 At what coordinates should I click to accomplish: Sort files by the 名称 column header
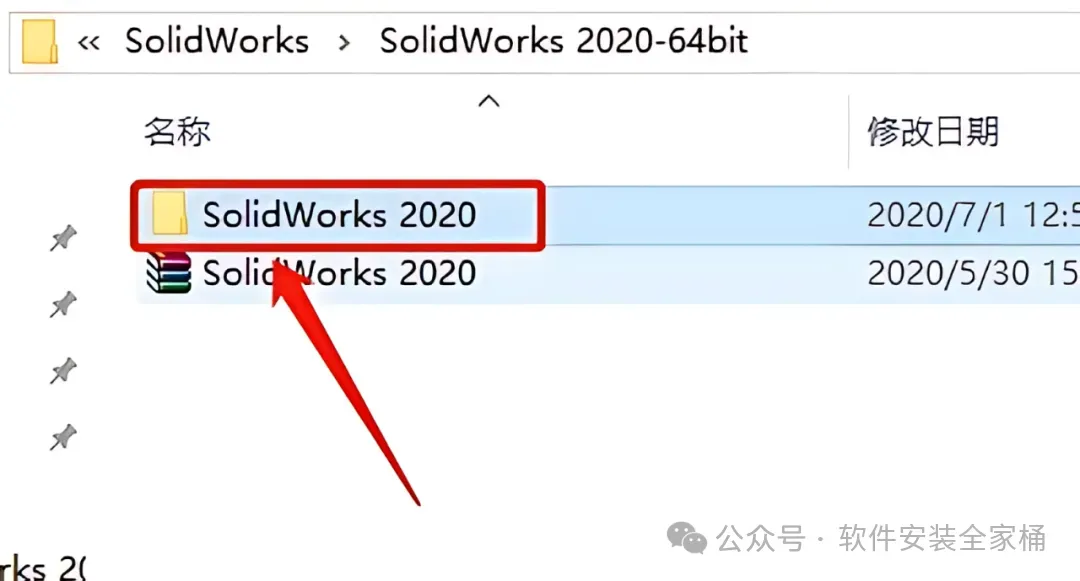[x=177, y=131]
